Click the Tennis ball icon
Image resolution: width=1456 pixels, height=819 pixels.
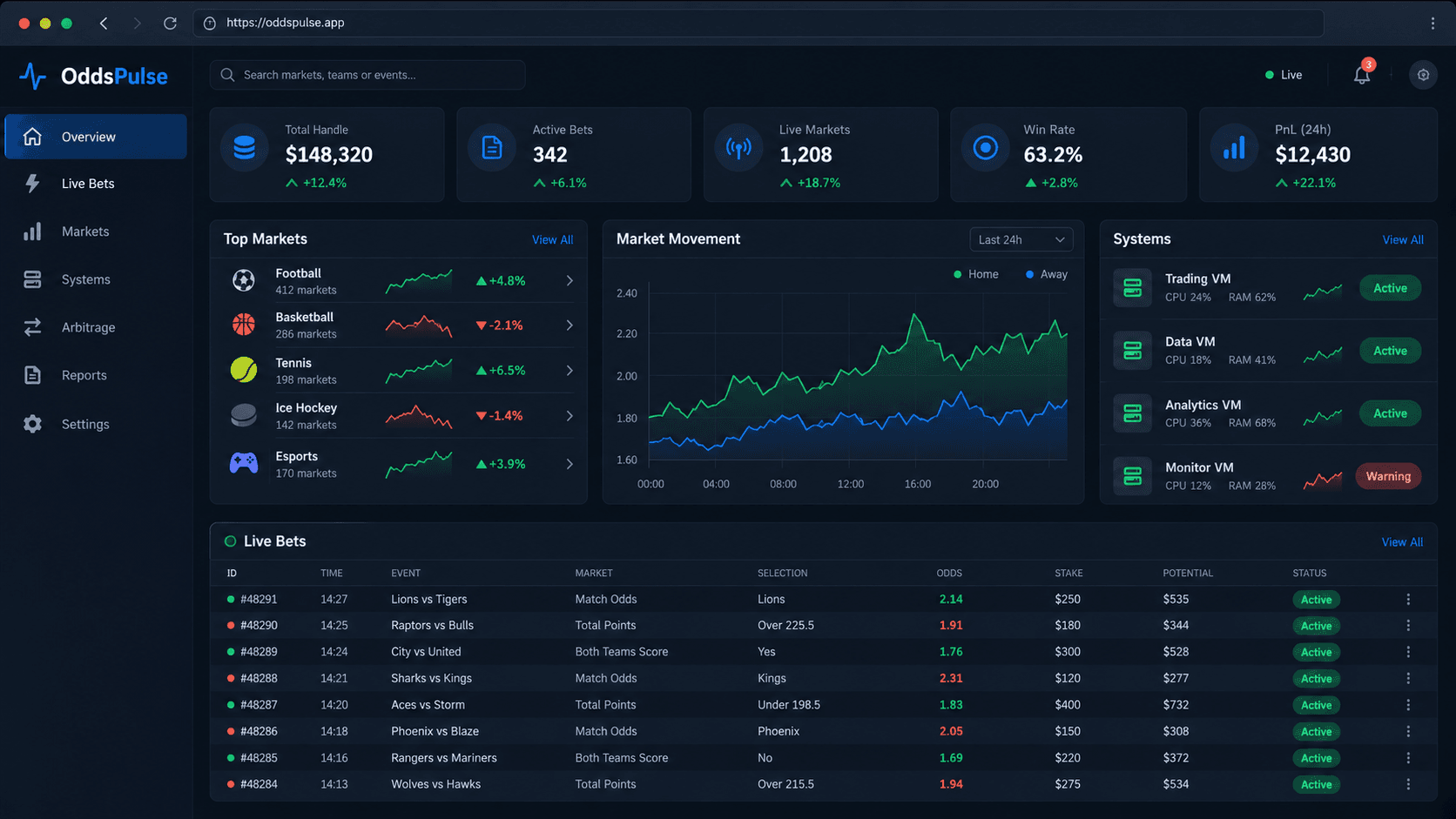pyautogui.click(x=244, y=370)
